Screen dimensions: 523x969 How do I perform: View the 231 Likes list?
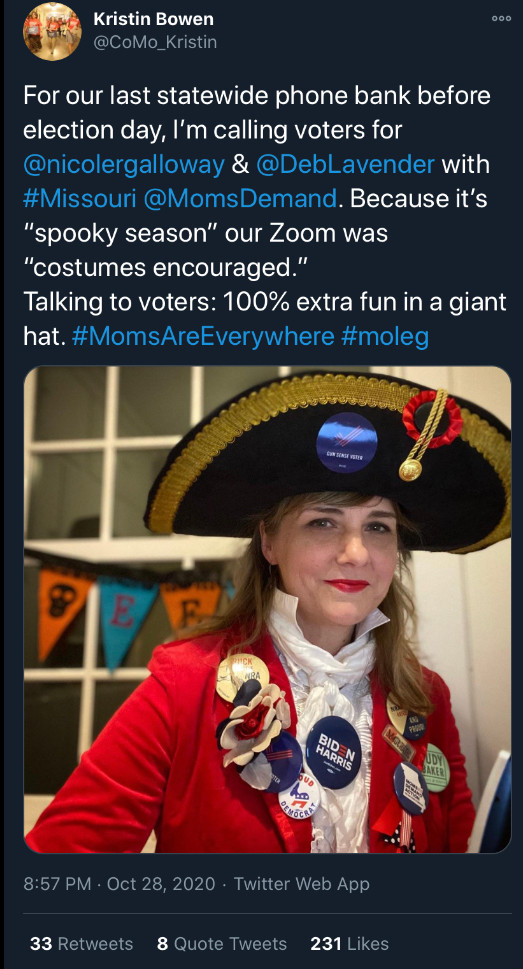click(350, 944)
